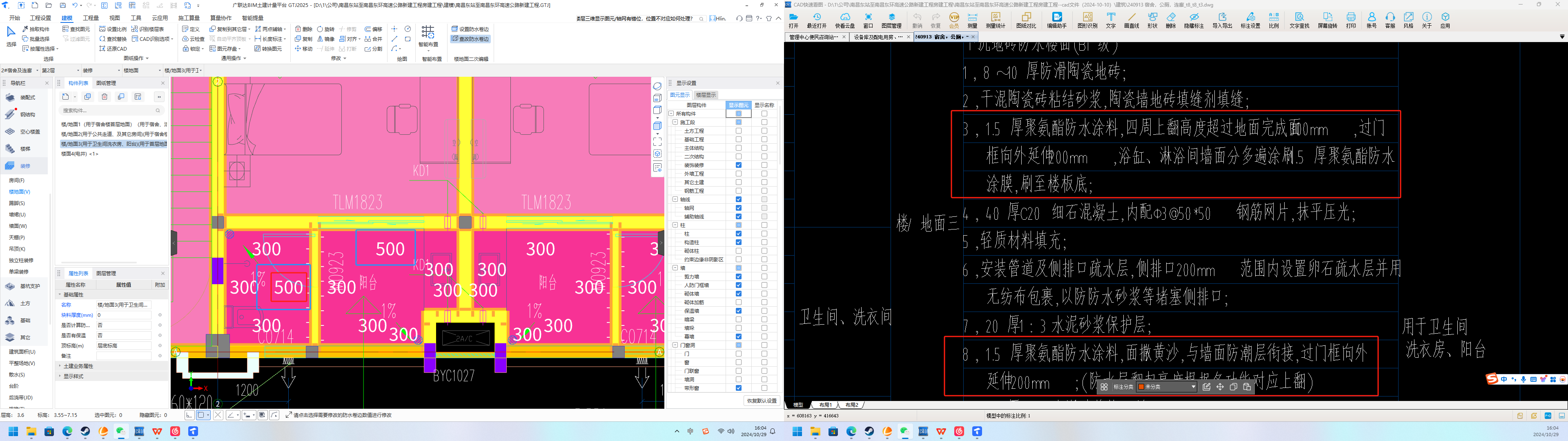This screenshot has height=441, width=1568.
Task: Click 查改防水卷边 button
Action: pos(470,39)
